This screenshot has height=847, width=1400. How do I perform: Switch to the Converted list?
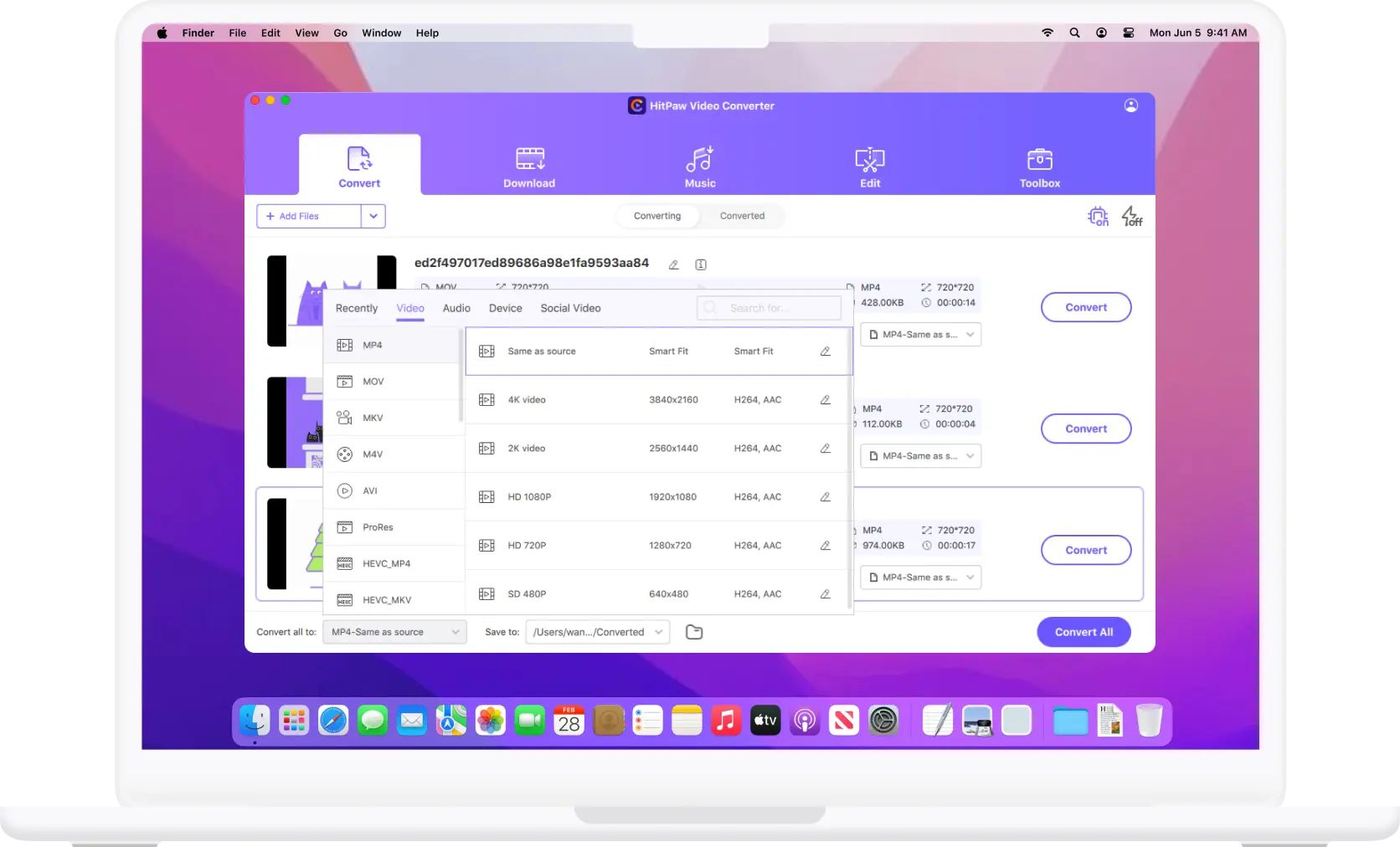pyautogui.click(x=742, y=216)
